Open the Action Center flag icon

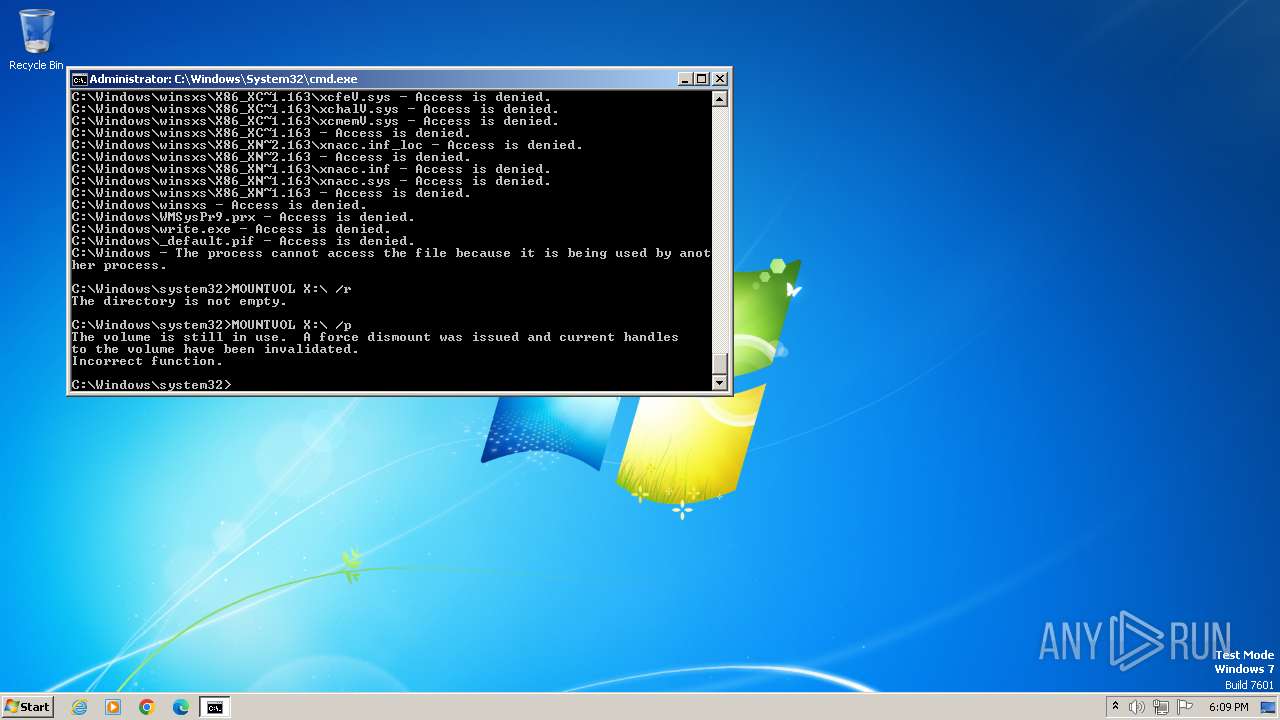(1185, 707)
